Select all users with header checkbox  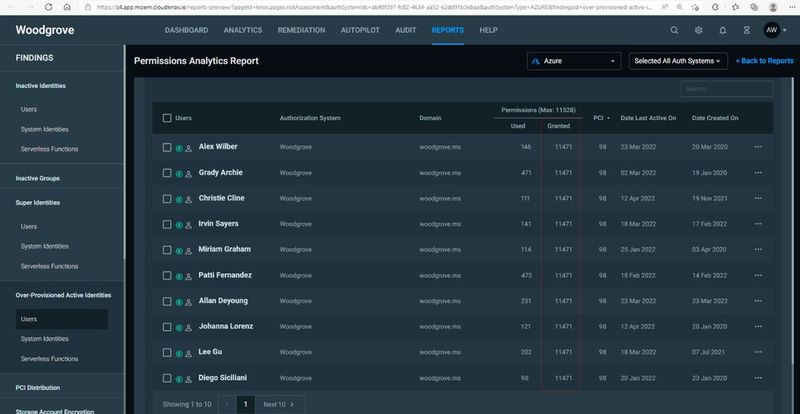click(167, 118)
